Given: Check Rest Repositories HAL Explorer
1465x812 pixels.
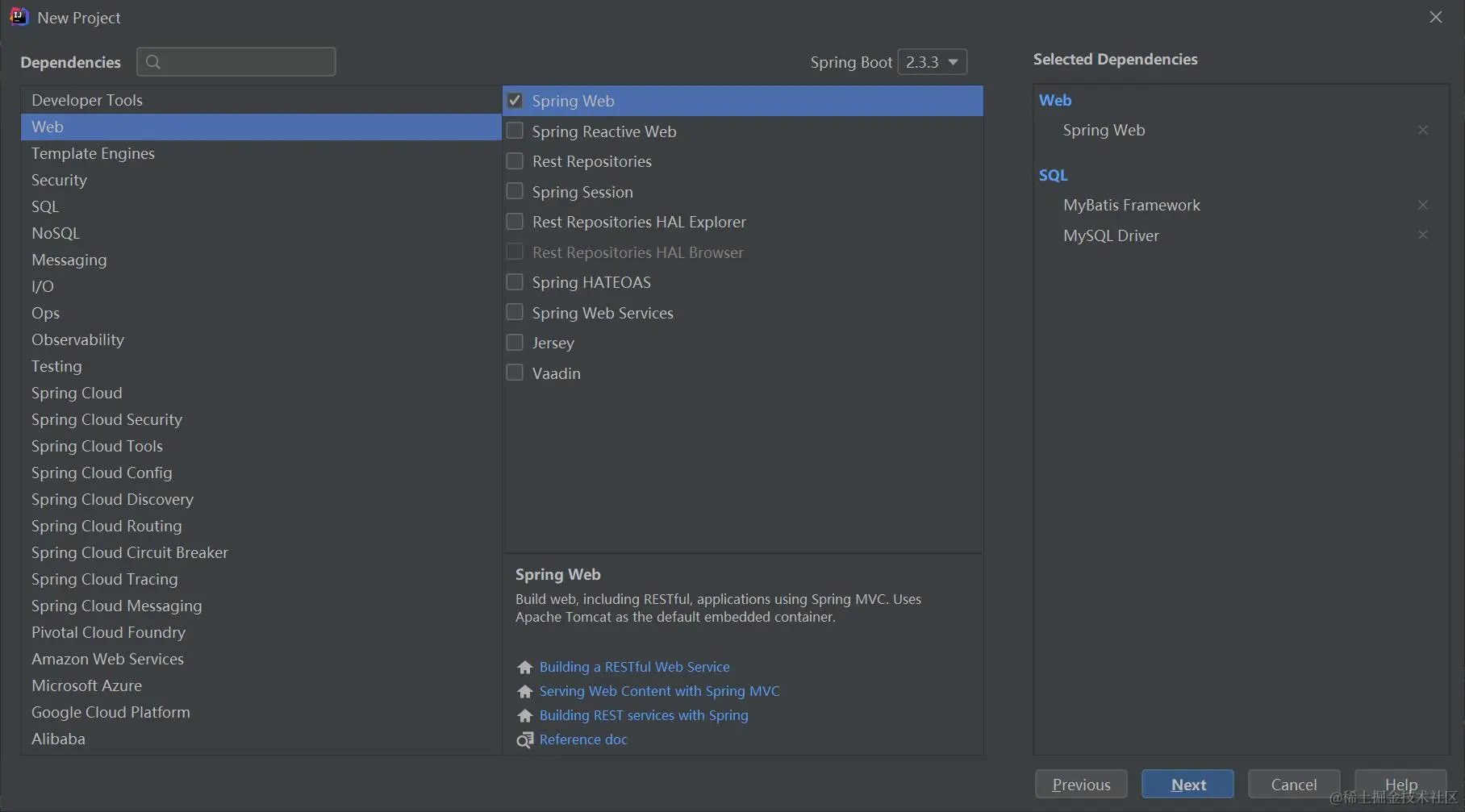Looking at the screenshot, I should point(515,222).
